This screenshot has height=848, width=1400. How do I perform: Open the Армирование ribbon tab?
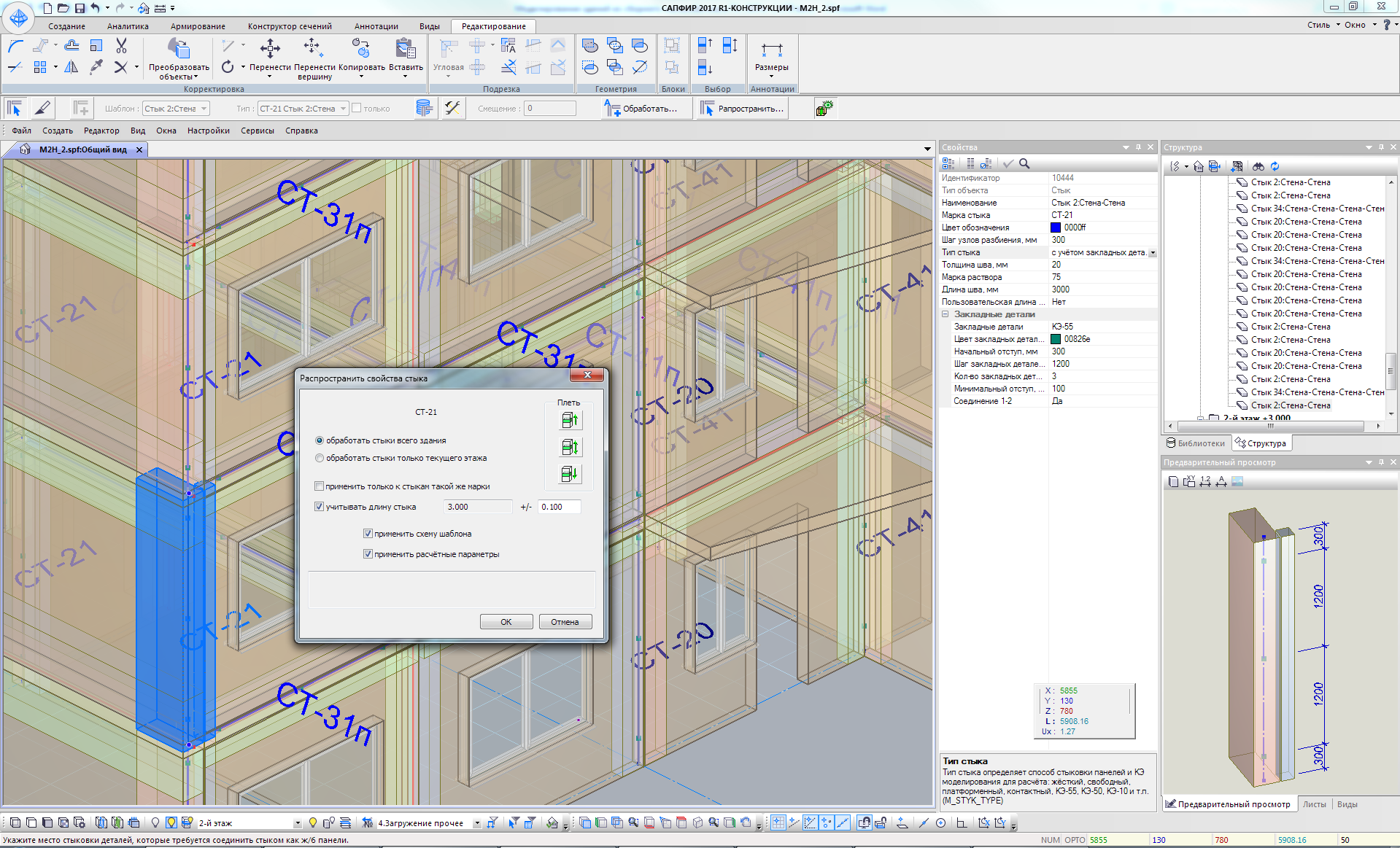click(x=198, y=26)
